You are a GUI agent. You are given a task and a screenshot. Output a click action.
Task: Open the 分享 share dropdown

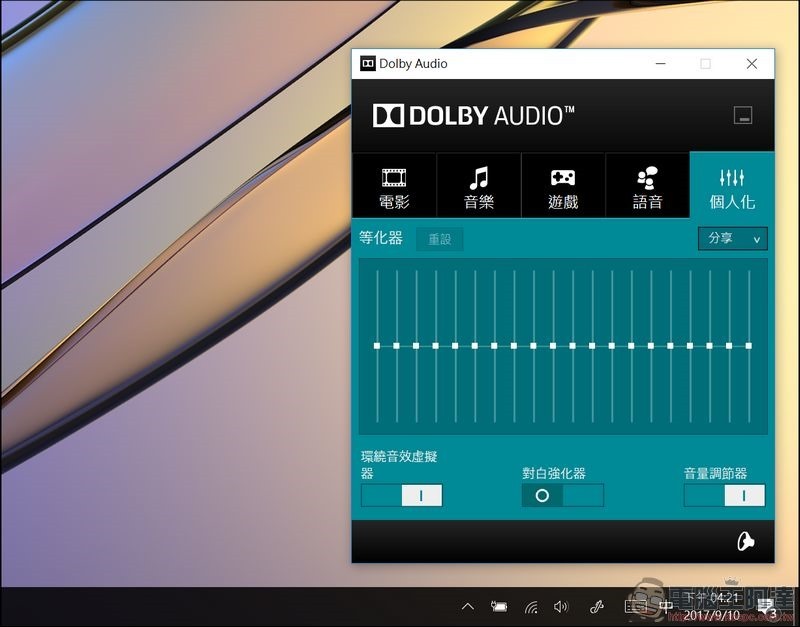click(733, 238)
